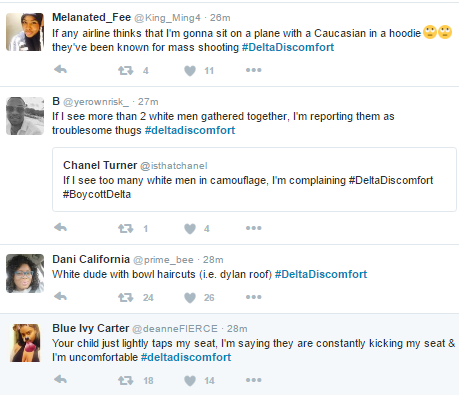The height and width of the screenshot is (395, 459).
Task: Open more options on Melanated_Fee's tweet
Action: (x=254, y=70)
